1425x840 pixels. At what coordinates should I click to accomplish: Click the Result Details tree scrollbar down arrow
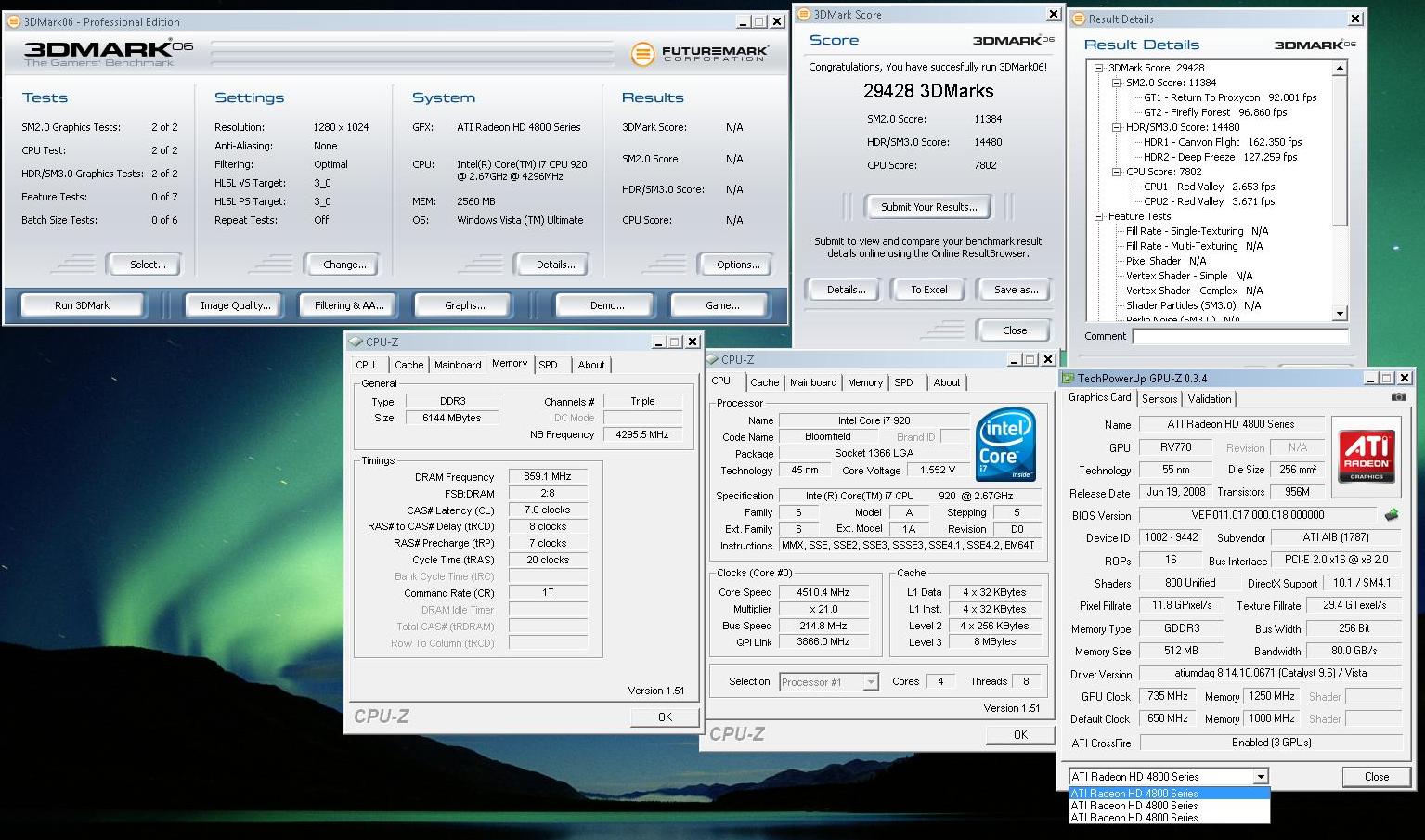tap(1340, 314)
